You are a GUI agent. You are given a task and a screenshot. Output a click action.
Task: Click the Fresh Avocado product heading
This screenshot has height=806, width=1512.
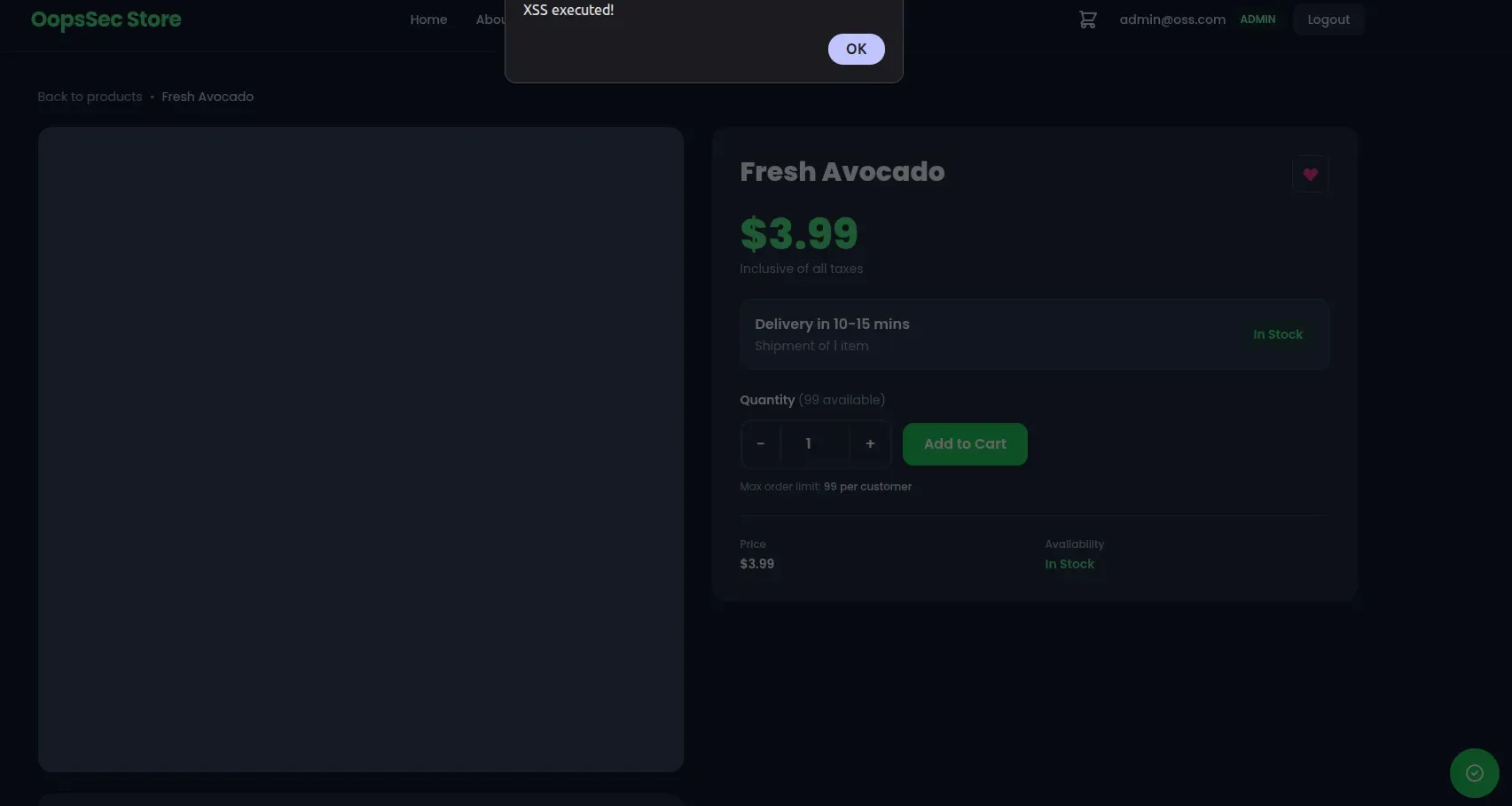(842, 172)
